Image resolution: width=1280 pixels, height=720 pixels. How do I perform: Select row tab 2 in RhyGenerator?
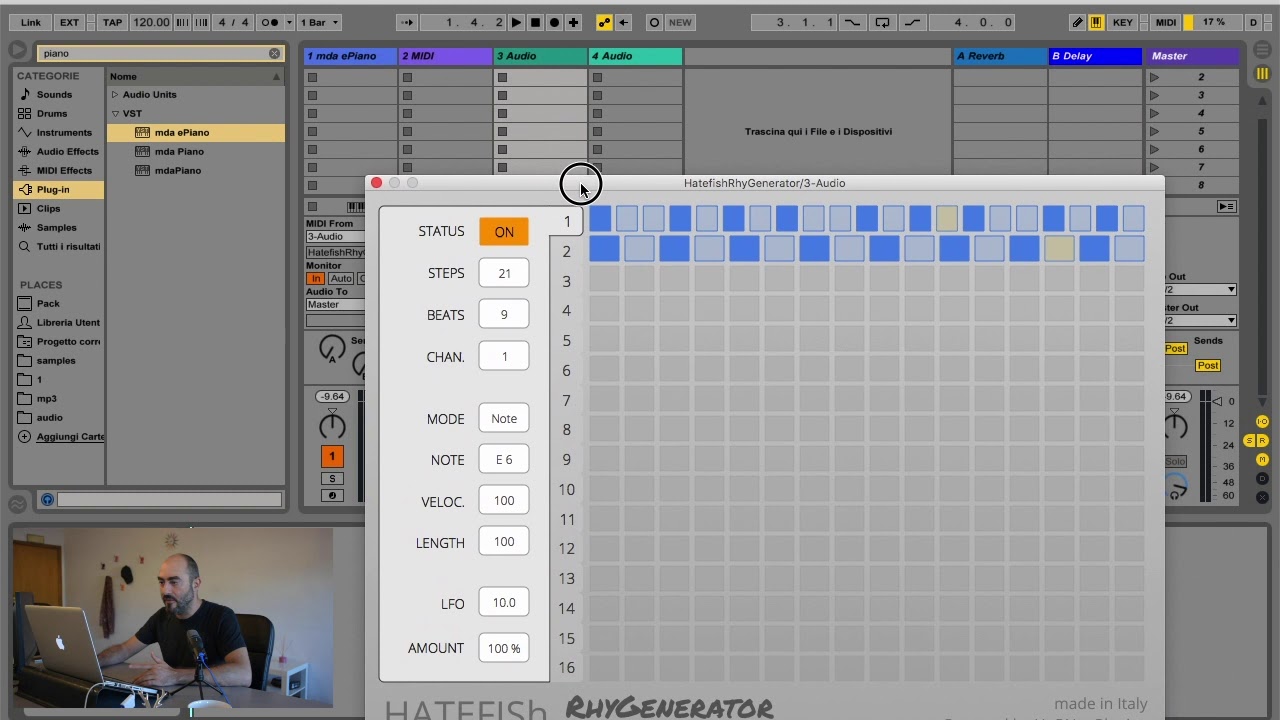click(567, 252)
